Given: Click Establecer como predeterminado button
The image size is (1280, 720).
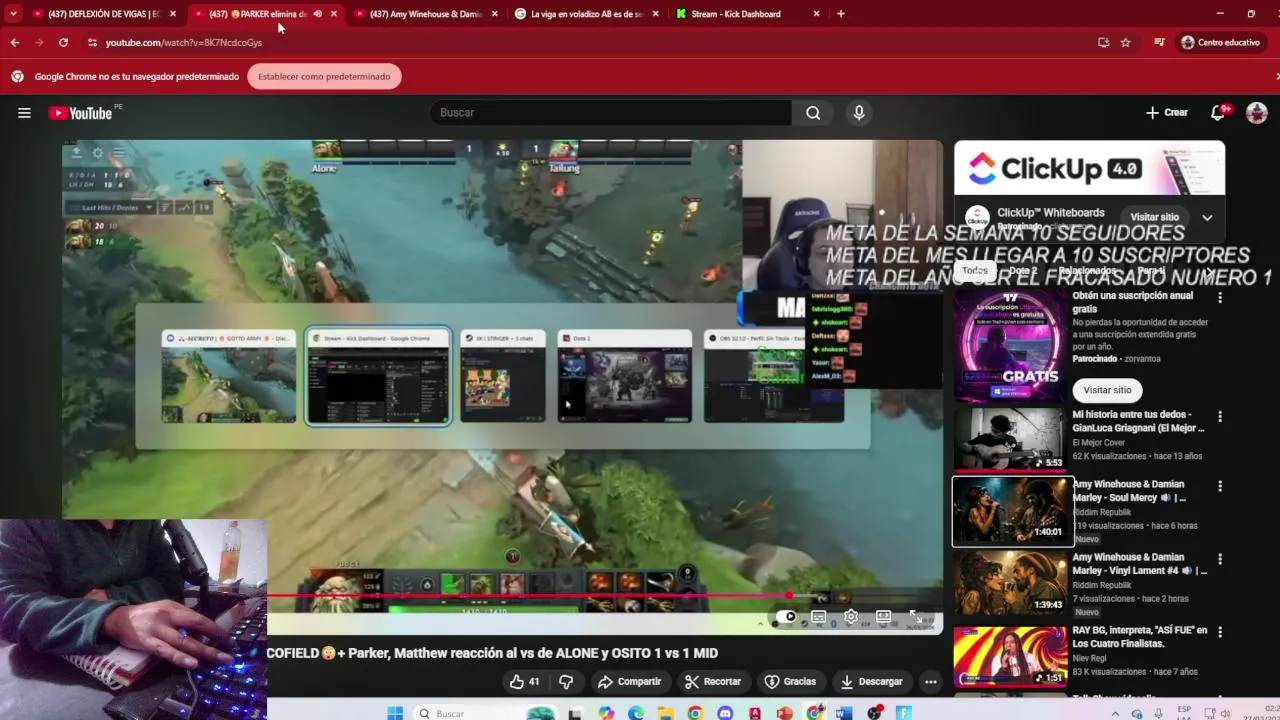Looking at the screenshot, I should pyautogui.click(x=324, y=76).
